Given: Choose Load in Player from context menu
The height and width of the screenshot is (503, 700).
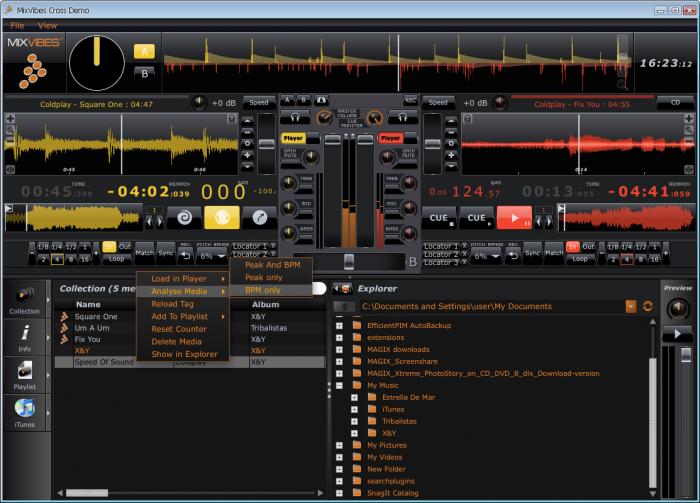Looking at the screenshot, I should coord(183,279).
